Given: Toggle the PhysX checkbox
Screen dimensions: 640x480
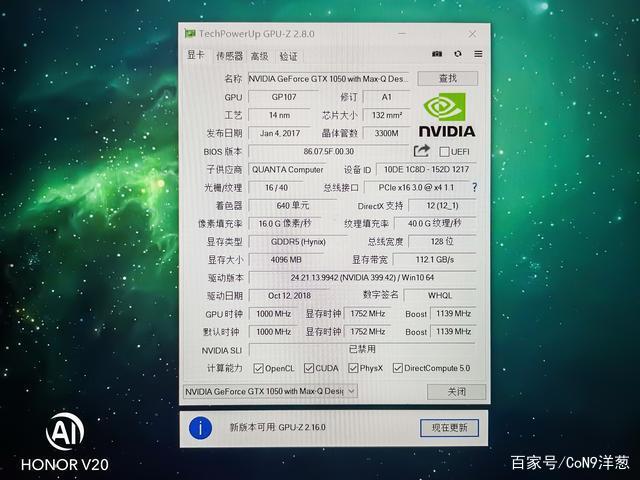Looking at the screenshot, I should (x=353, y=368).
